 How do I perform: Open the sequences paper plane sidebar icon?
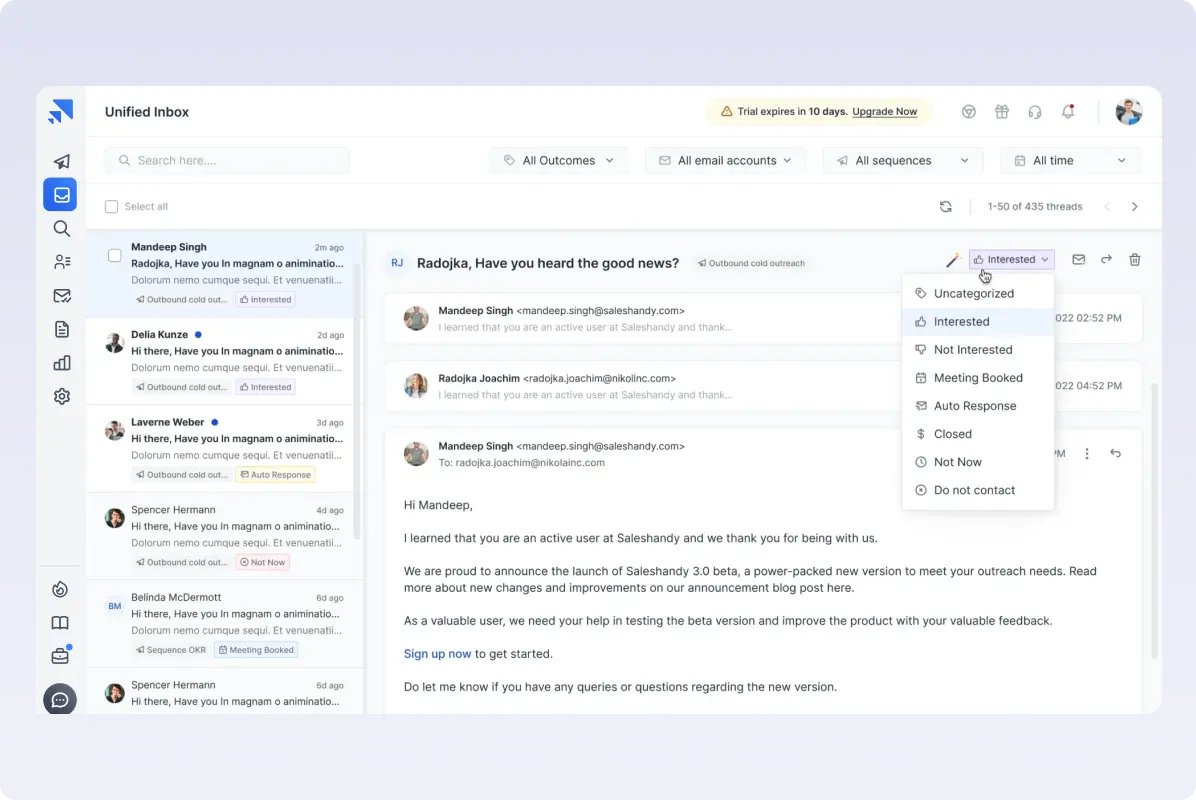pyautogui.click(x=61, y=161)
